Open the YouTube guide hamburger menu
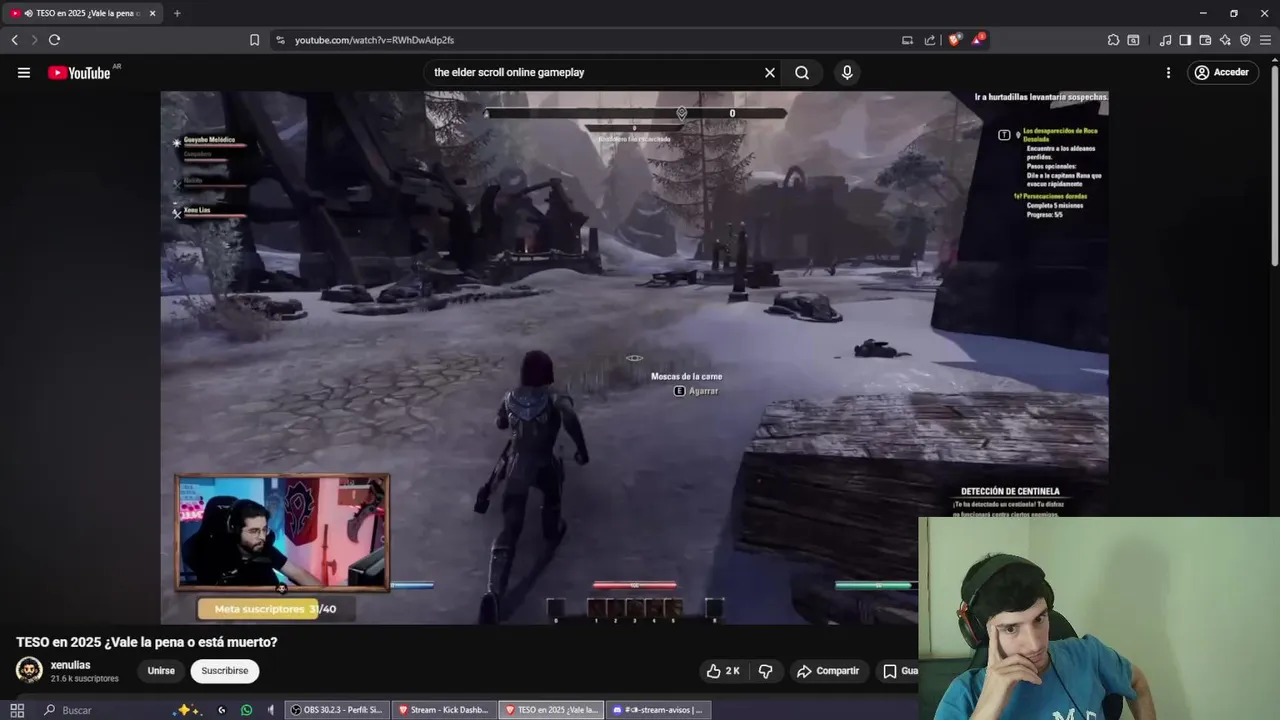The width and height of the screenshot is (1280, 720). pos(24,72)
